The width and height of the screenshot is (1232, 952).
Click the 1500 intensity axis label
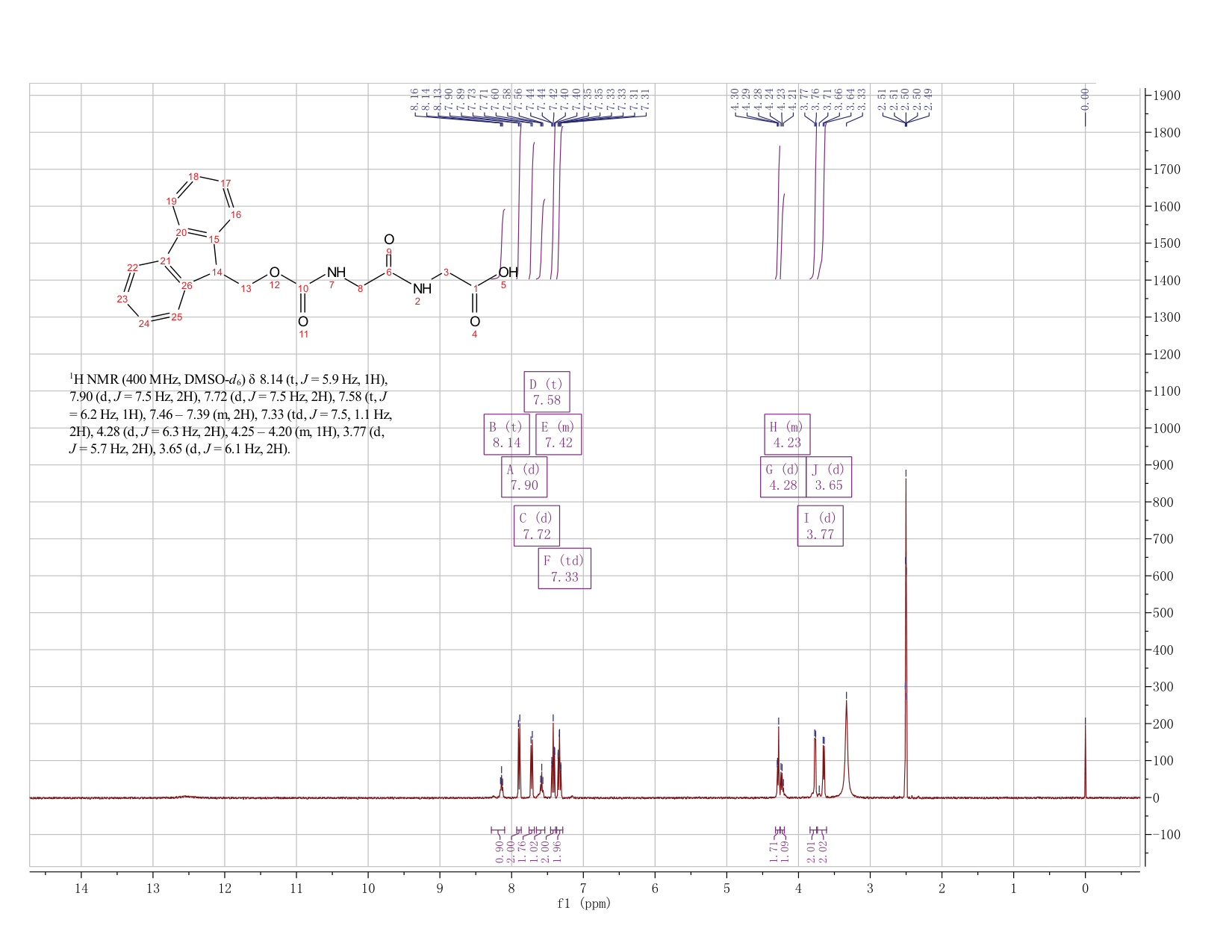(1166, 243)
